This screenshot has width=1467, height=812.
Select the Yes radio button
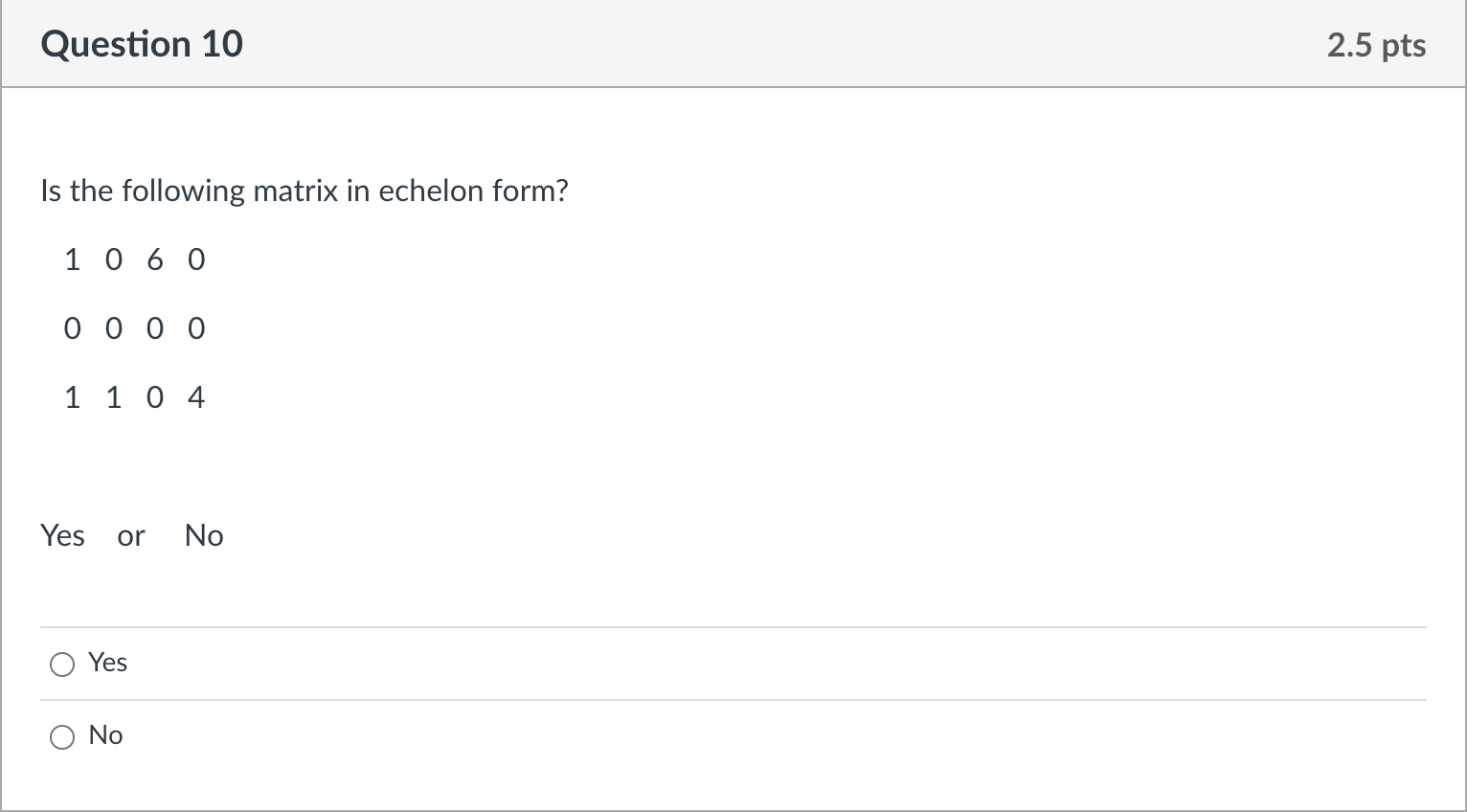pyautogui.click(x=62, y=664)
